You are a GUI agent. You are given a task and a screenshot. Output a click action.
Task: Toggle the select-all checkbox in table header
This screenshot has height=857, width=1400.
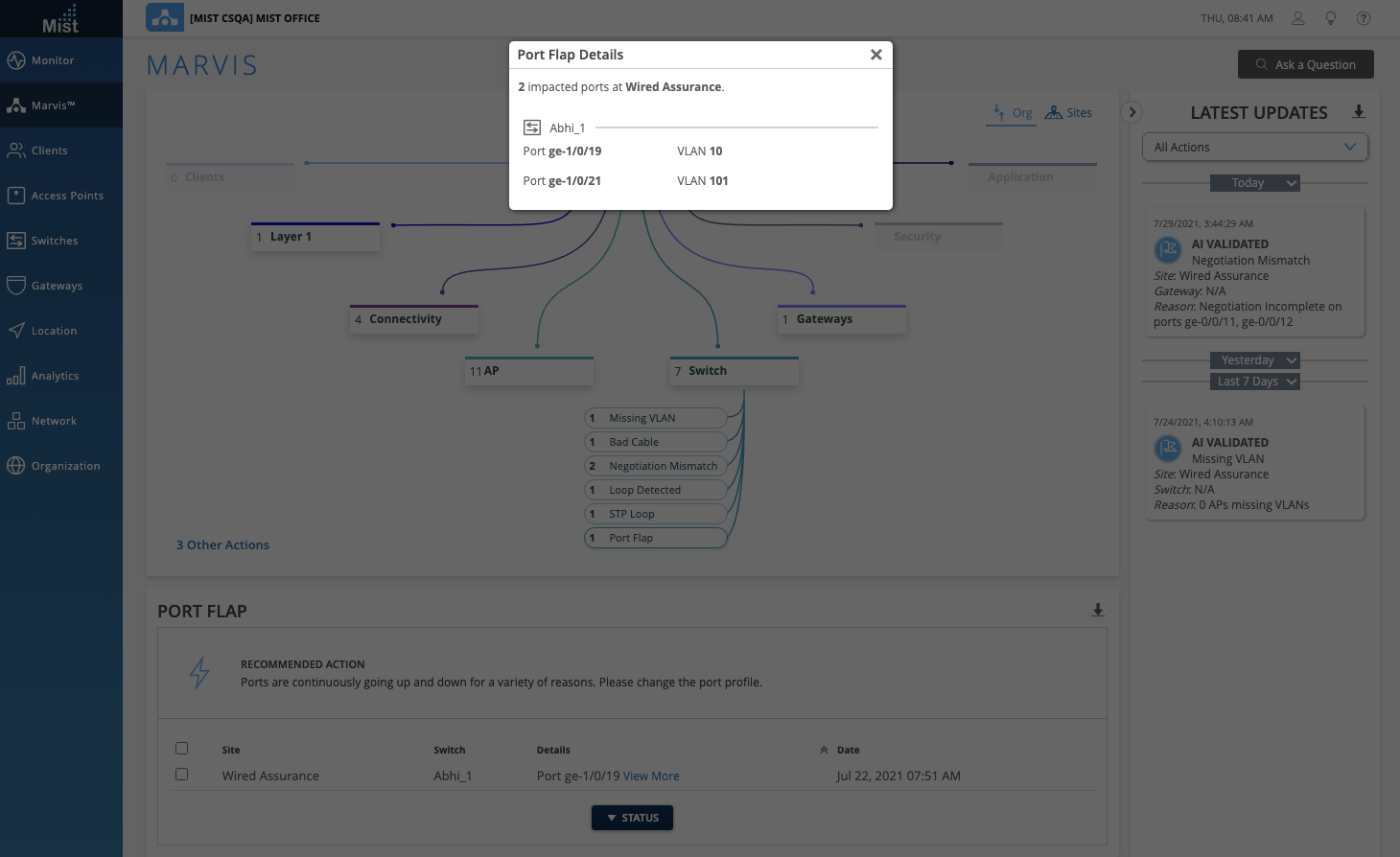point(182,749)
